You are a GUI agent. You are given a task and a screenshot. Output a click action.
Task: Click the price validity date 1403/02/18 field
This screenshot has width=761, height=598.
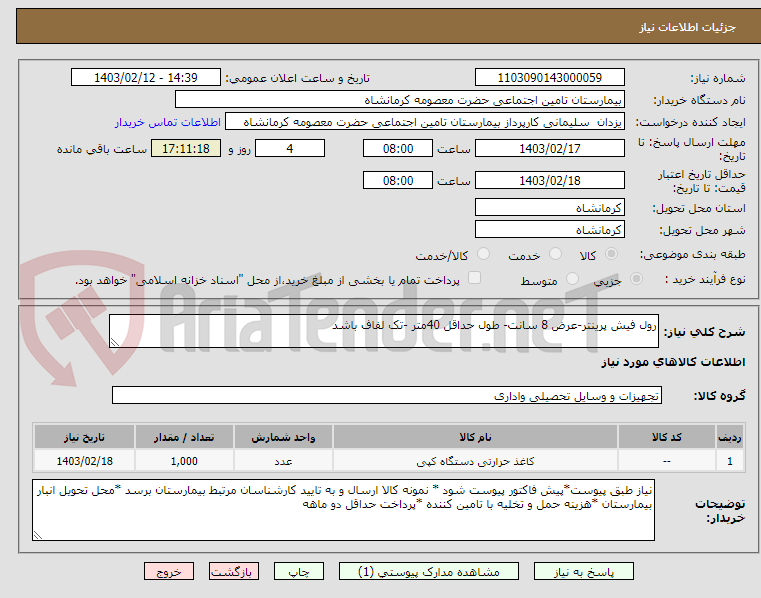549,181
